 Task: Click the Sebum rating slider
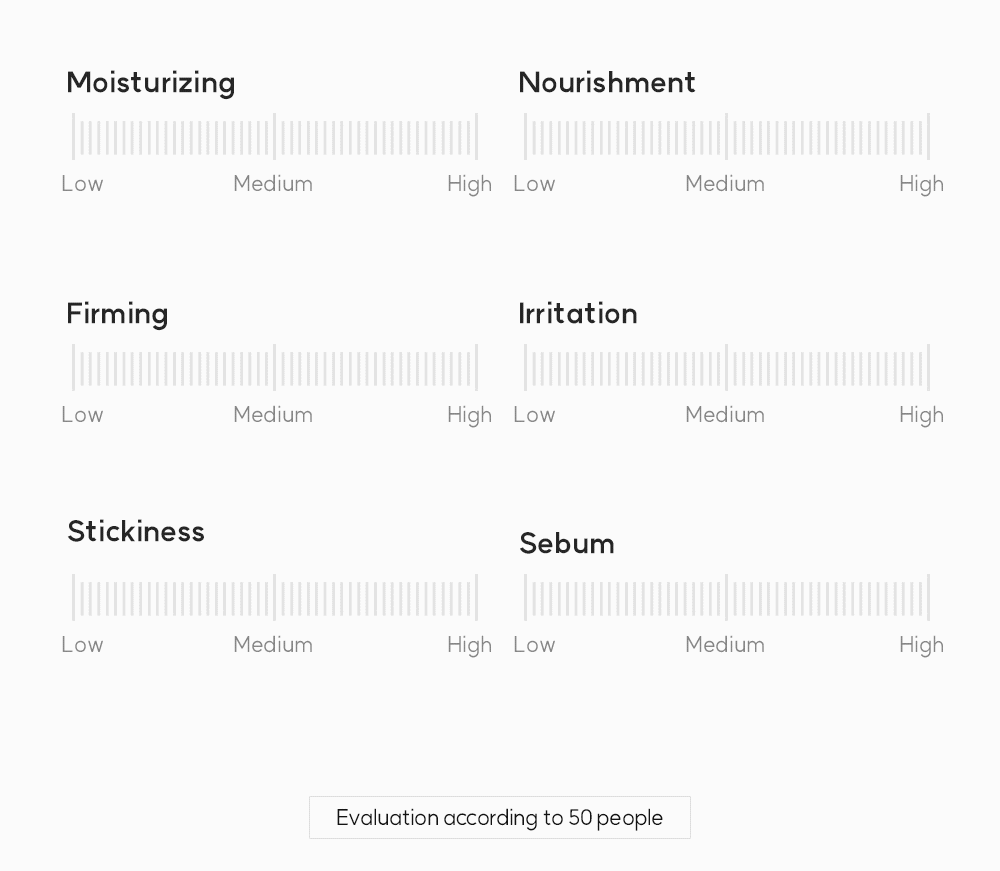coord(727,598)
